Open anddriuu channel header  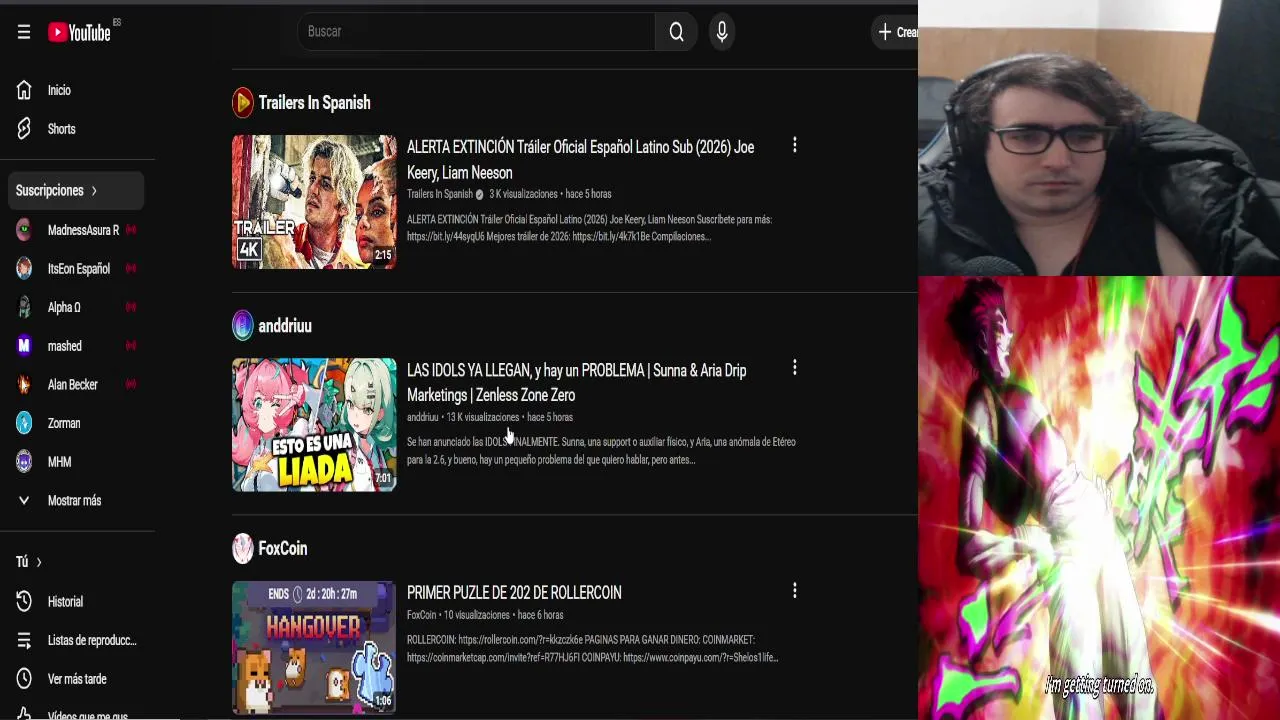click(x=285, y=326)
